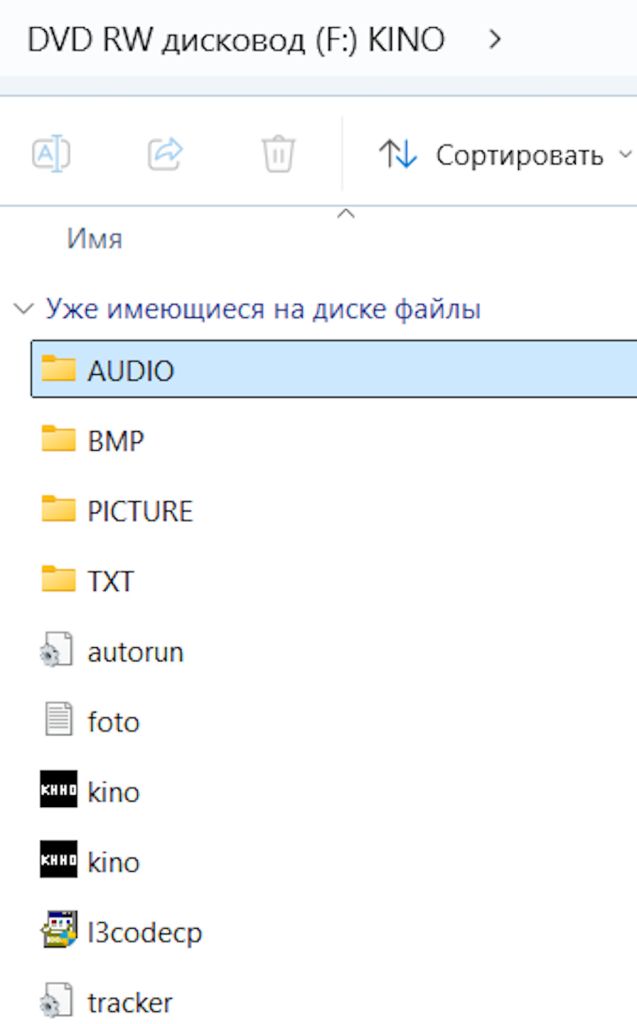
Task: Click the Delete trash can icon
Action: pos(279,154)
